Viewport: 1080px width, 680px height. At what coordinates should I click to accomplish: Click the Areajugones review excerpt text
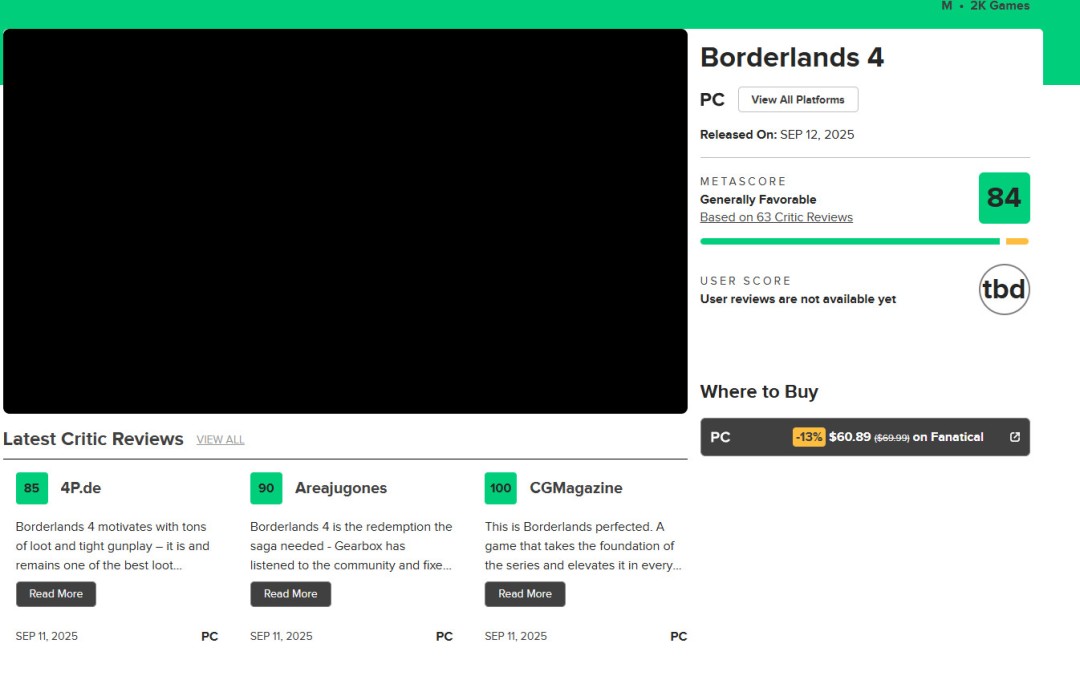click(351, 546)
